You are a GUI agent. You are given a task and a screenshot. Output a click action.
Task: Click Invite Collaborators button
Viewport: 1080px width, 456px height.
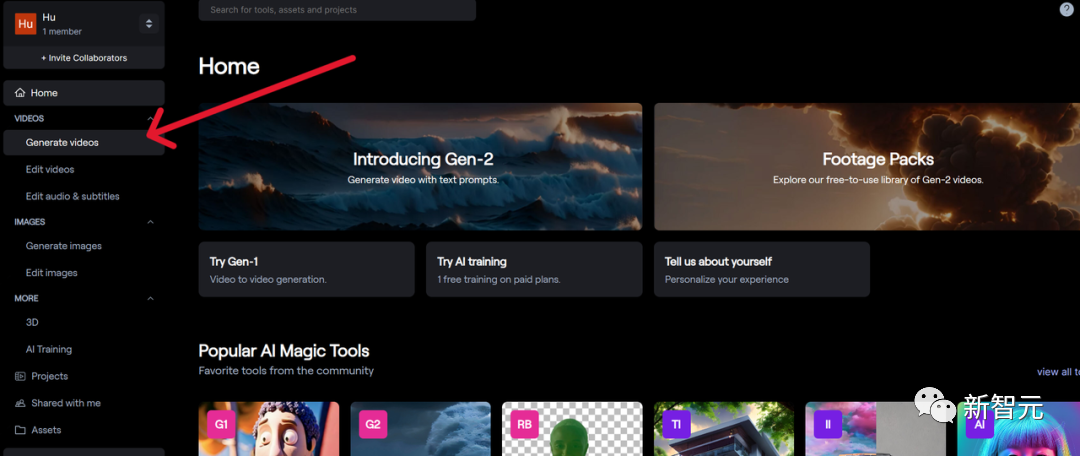click(x=84, y=58)
